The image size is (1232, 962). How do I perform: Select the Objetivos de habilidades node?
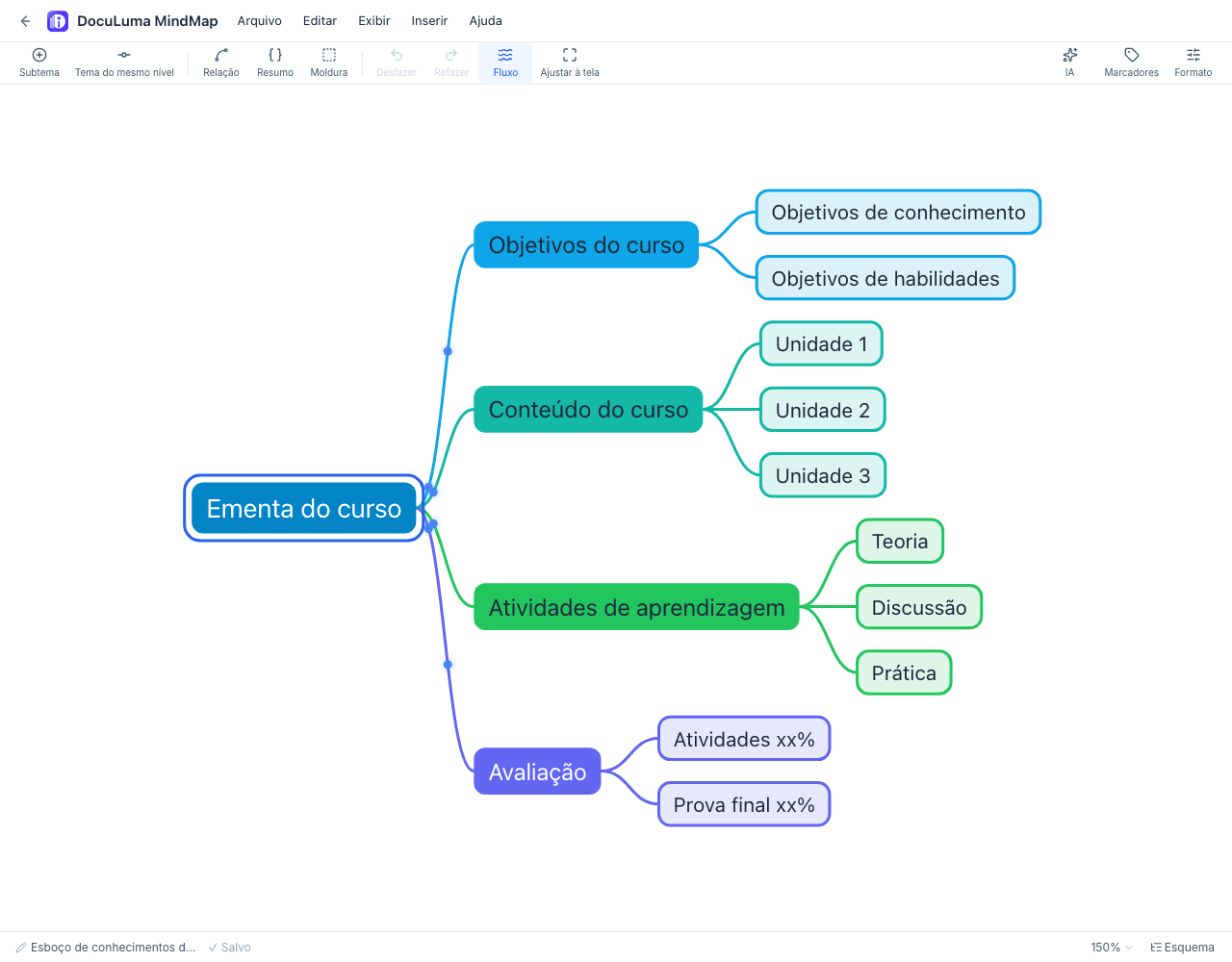[x=885, y=278]
